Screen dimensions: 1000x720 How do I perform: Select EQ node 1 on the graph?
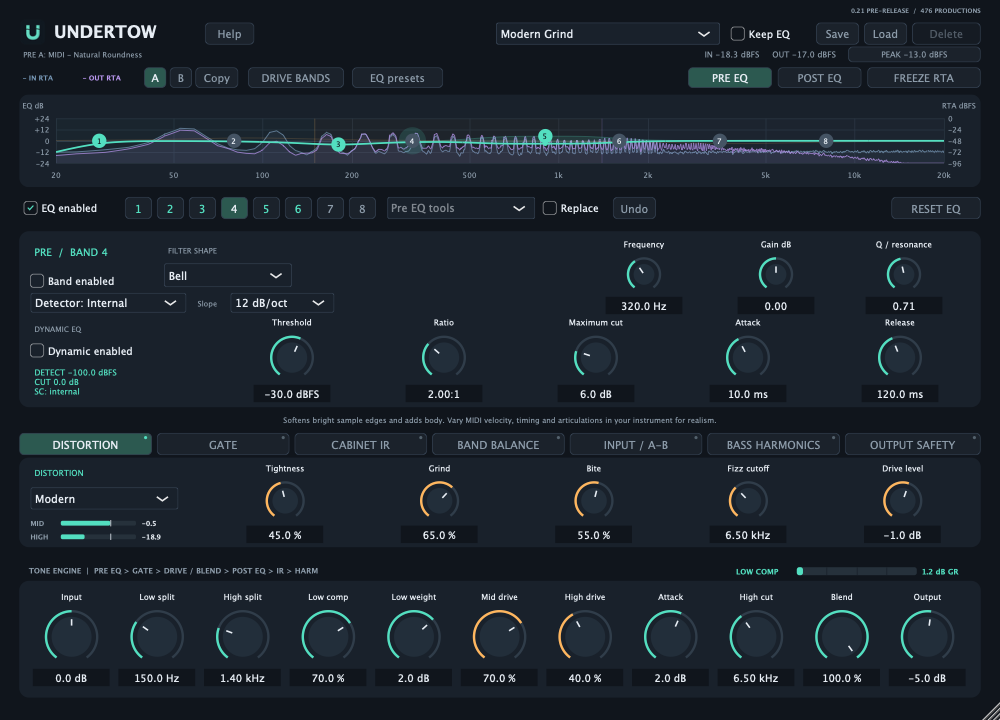(99, 141)
